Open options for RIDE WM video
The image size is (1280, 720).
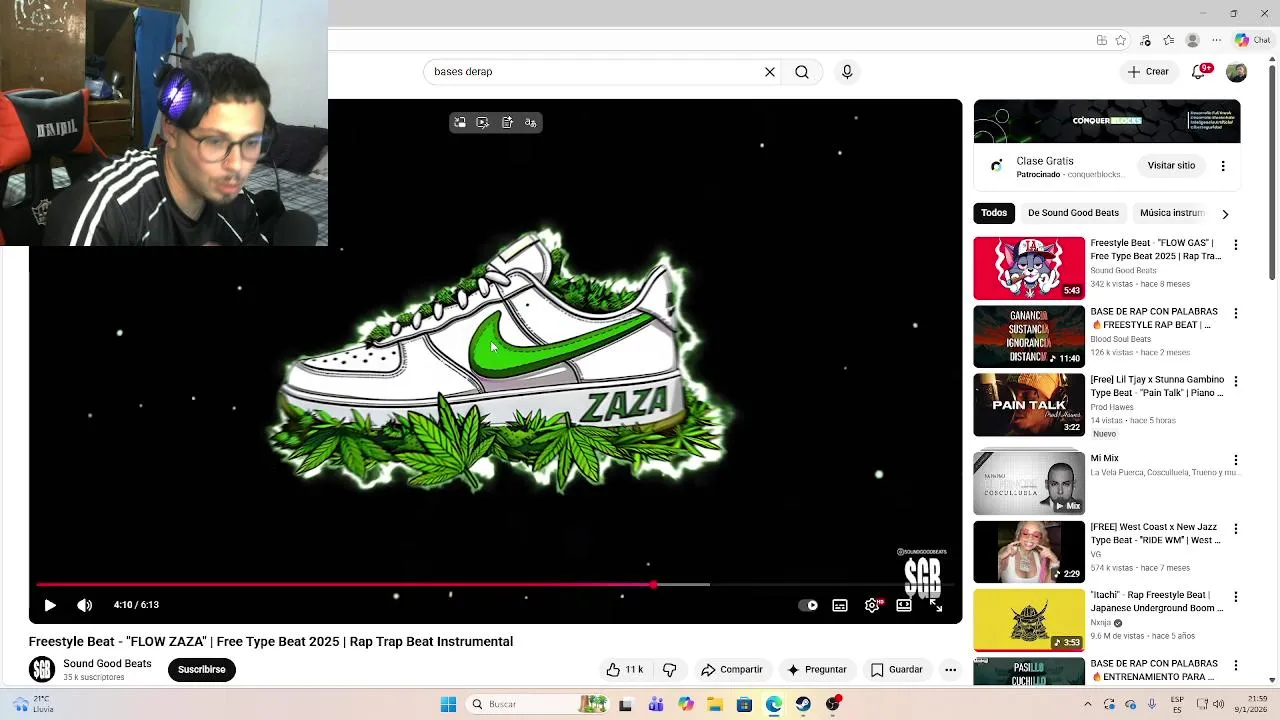point(1236,528)
